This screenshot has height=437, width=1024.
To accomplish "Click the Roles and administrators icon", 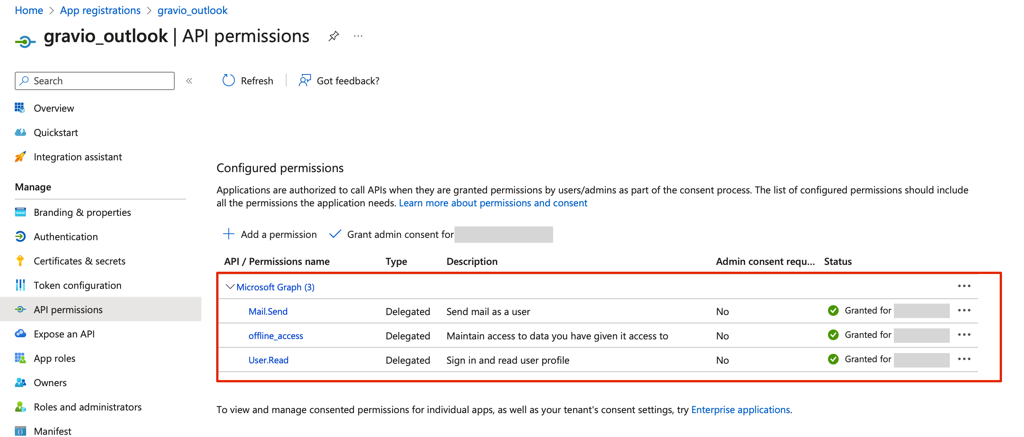I will coord(20,407).
